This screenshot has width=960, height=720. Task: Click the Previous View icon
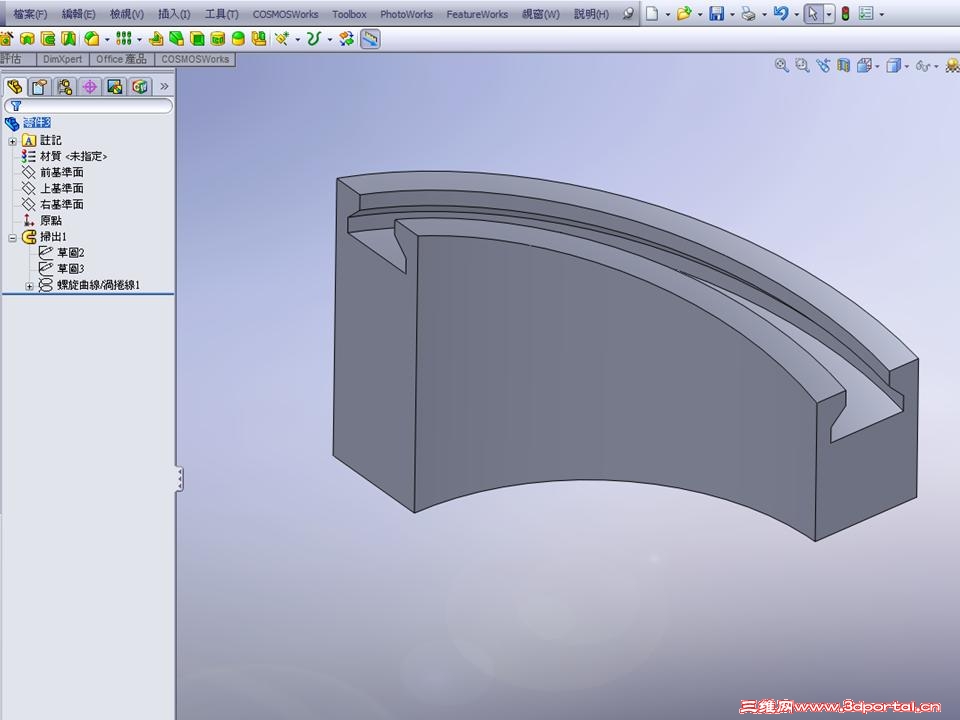point(823,65)
